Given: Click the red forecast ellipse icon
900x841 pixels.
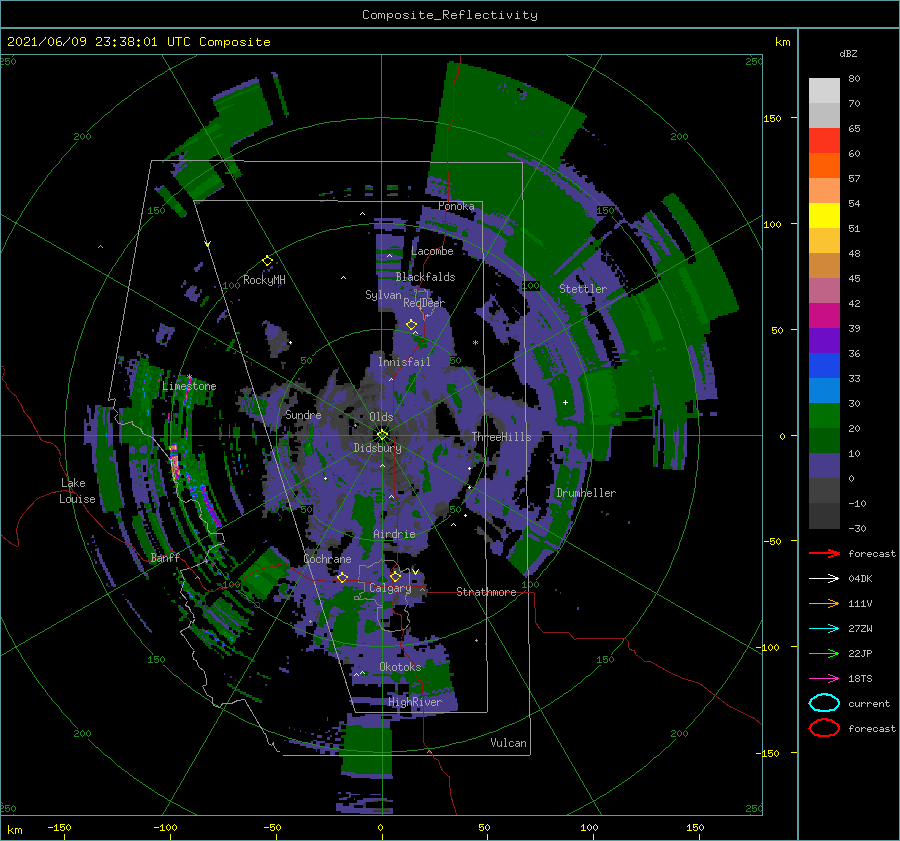Looking at the screenshot, I should [824, 728].
